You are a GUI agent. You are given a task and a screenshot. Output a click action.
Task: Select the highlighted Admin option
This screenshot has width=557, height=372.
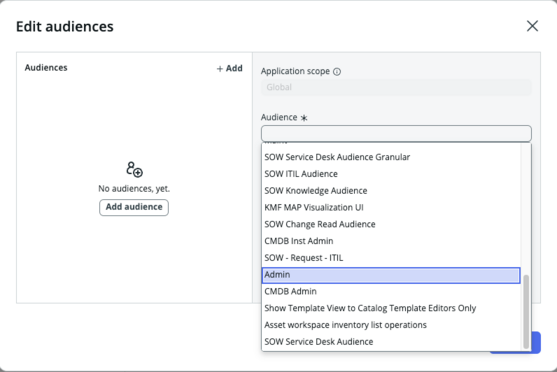click(x=391, y=275)
